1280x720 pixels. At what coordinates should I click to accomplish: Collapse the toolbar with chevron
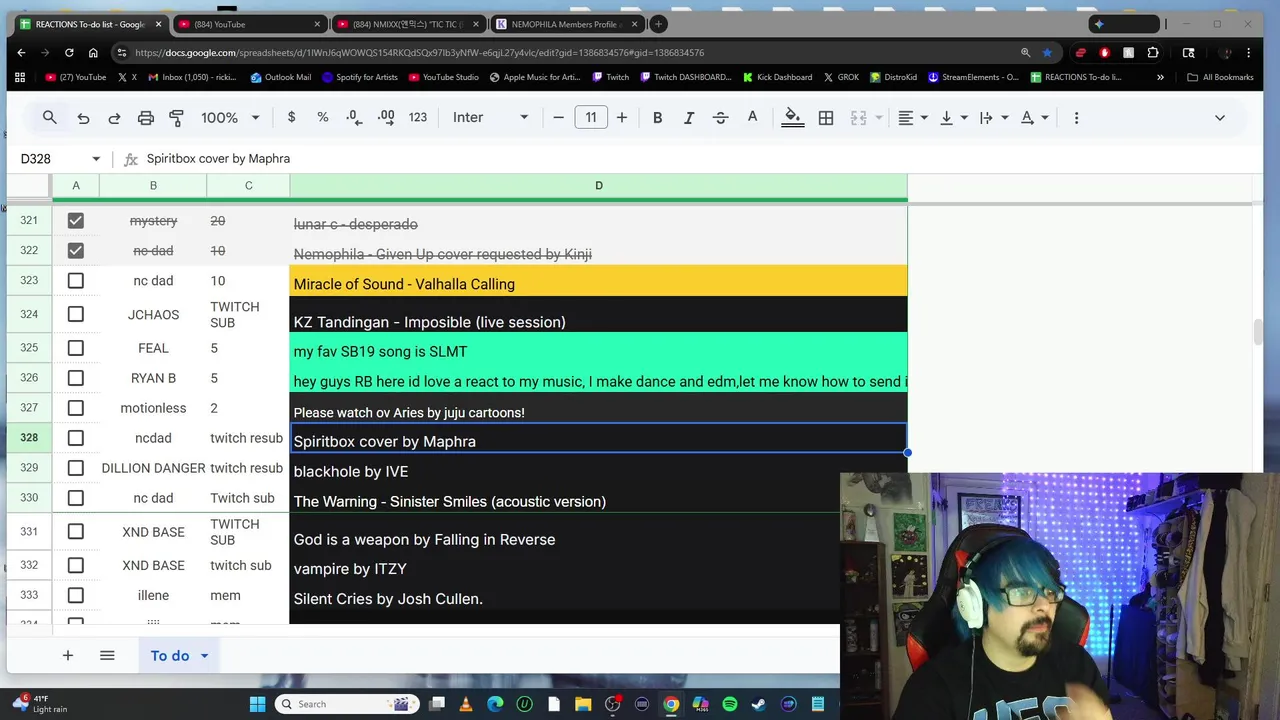click(x=1219, y=117)
